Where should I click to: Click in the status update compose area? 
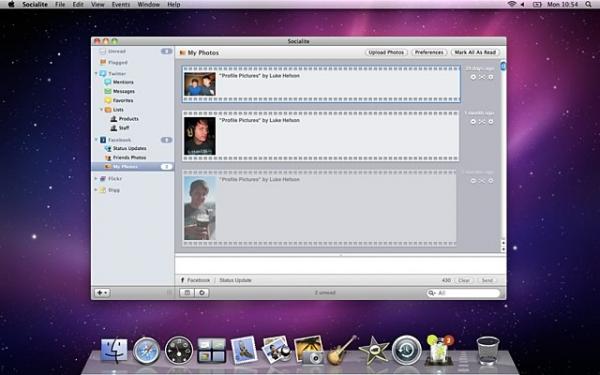click(x=341, y=265)
